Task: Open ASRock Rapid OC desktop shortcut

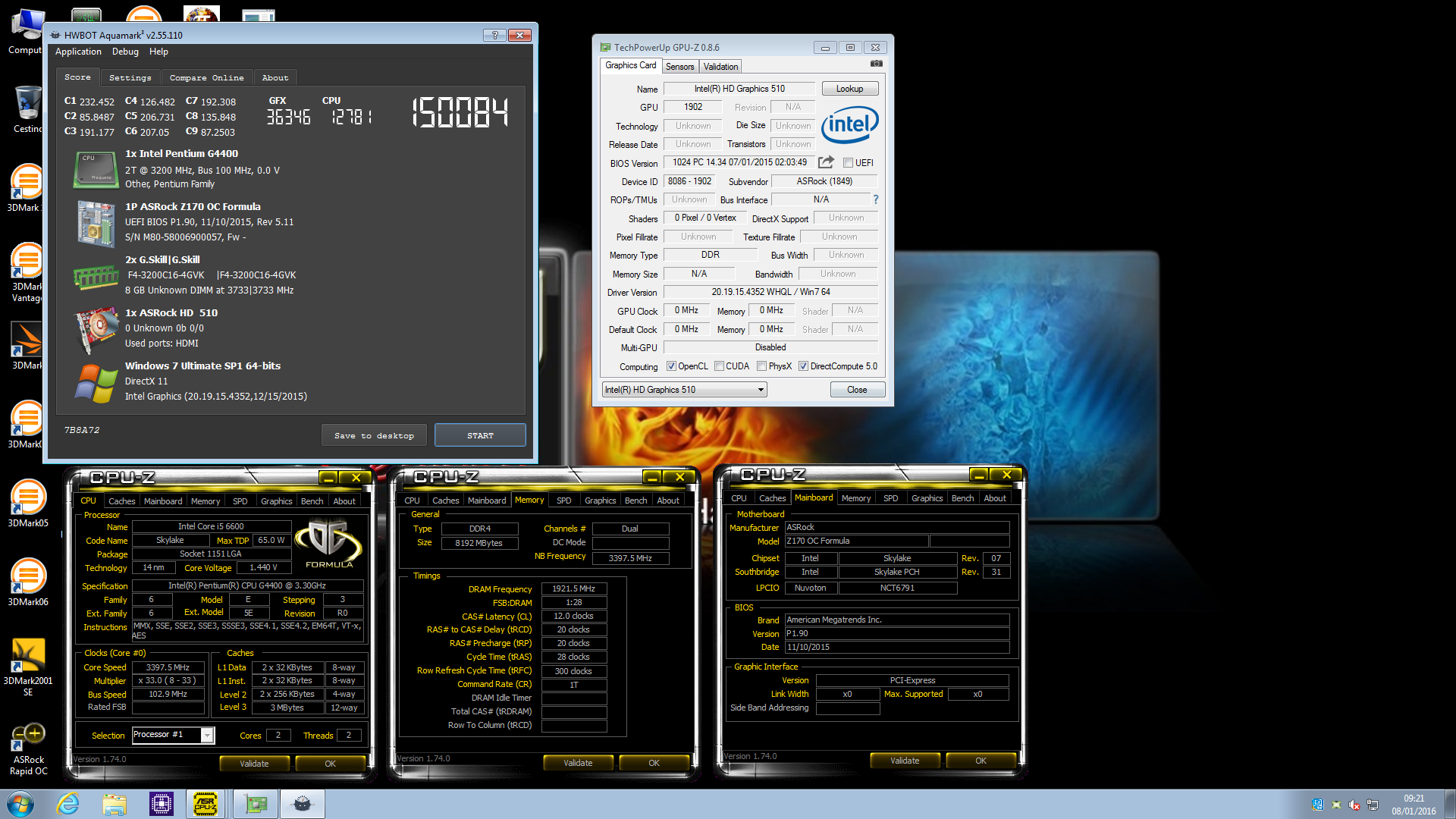Action: coord(29,749)
